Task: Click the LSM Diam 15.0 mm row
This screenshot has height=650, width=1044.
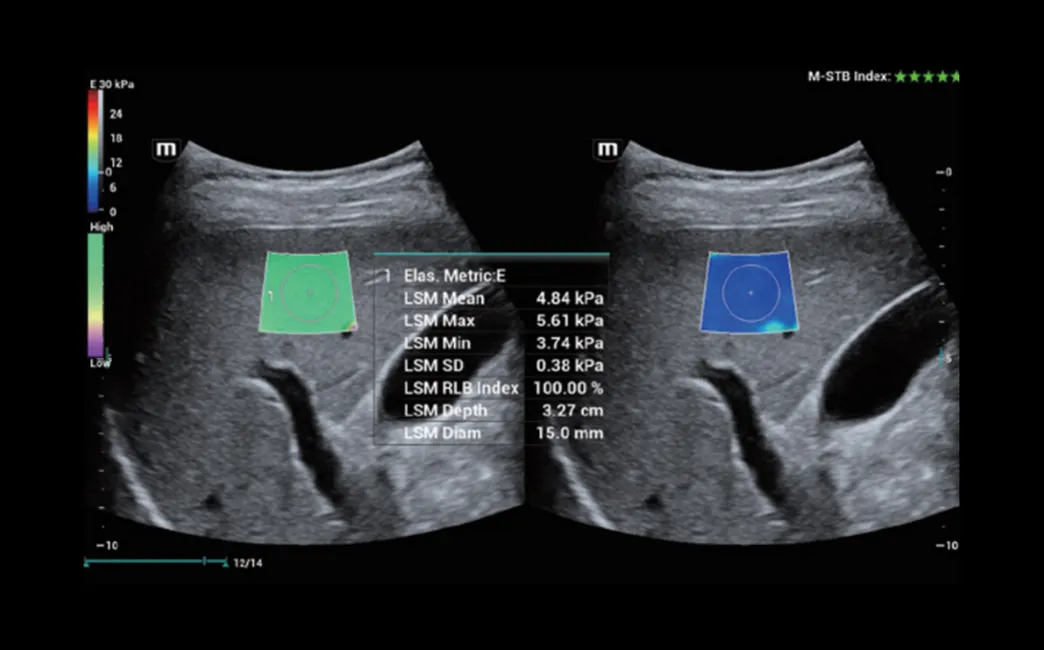Action: pyautogui.click(x=490, y=433)
